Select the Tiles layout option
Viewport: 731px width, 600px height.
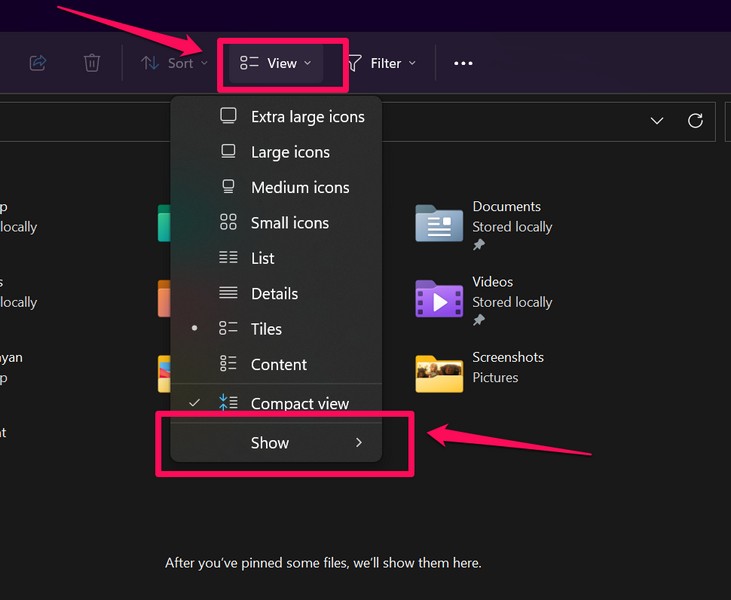coord(266,329)
